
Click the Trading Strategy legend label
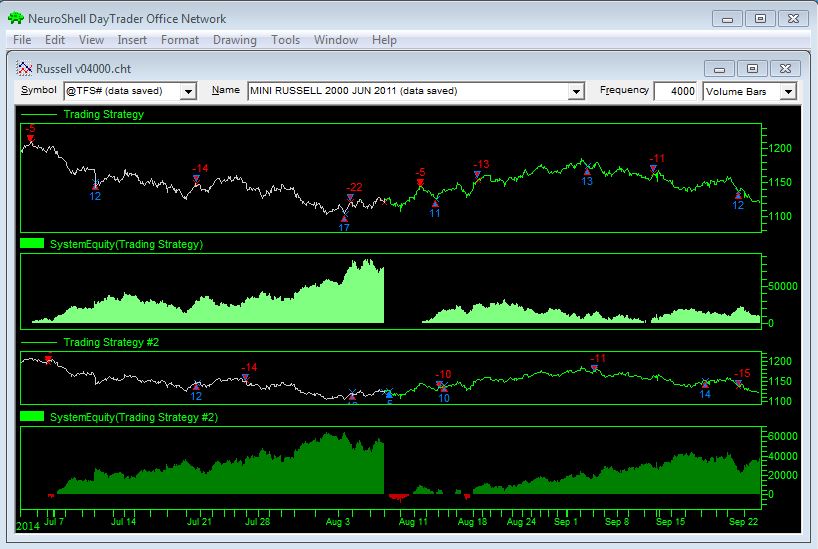[x=103, y=114]
